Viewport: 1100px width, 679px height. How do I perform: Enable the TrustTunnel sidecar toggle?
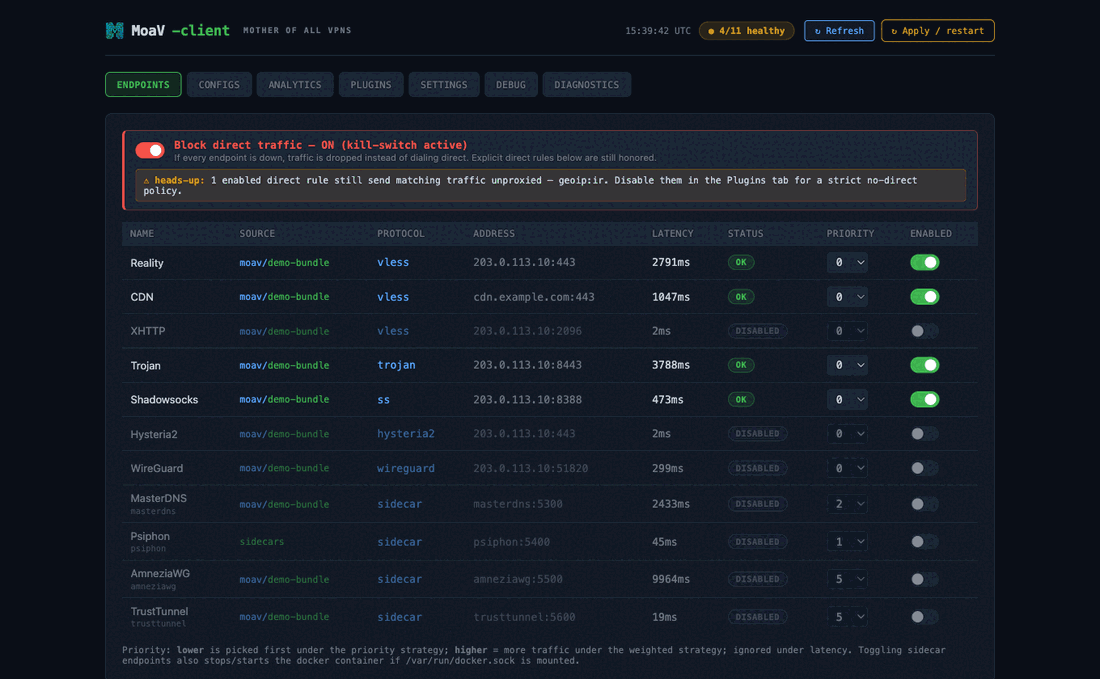[x=924, y=617]
